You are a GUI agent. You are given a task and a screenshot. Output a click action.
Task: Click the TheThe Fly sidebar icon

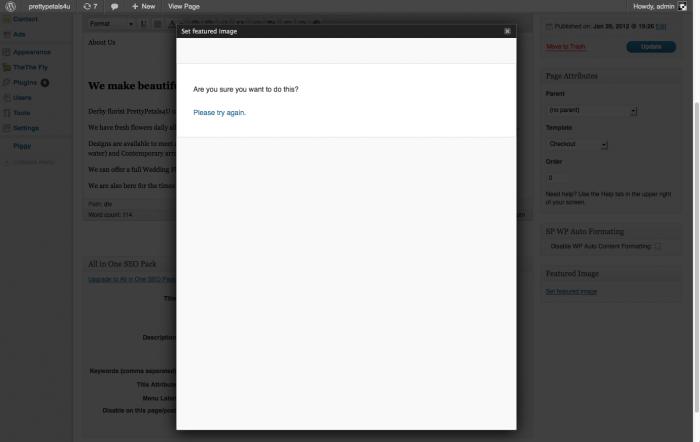[x=7, y=67]
